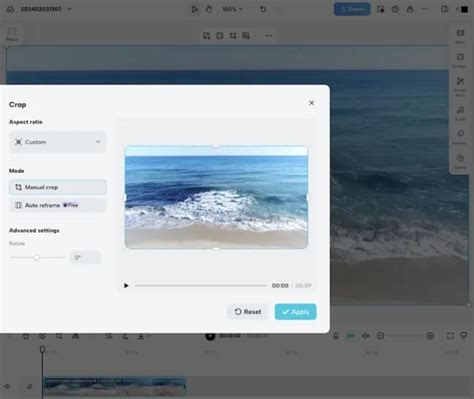Click the crop icon in the timeline toolbar

[x=59, y=336]
